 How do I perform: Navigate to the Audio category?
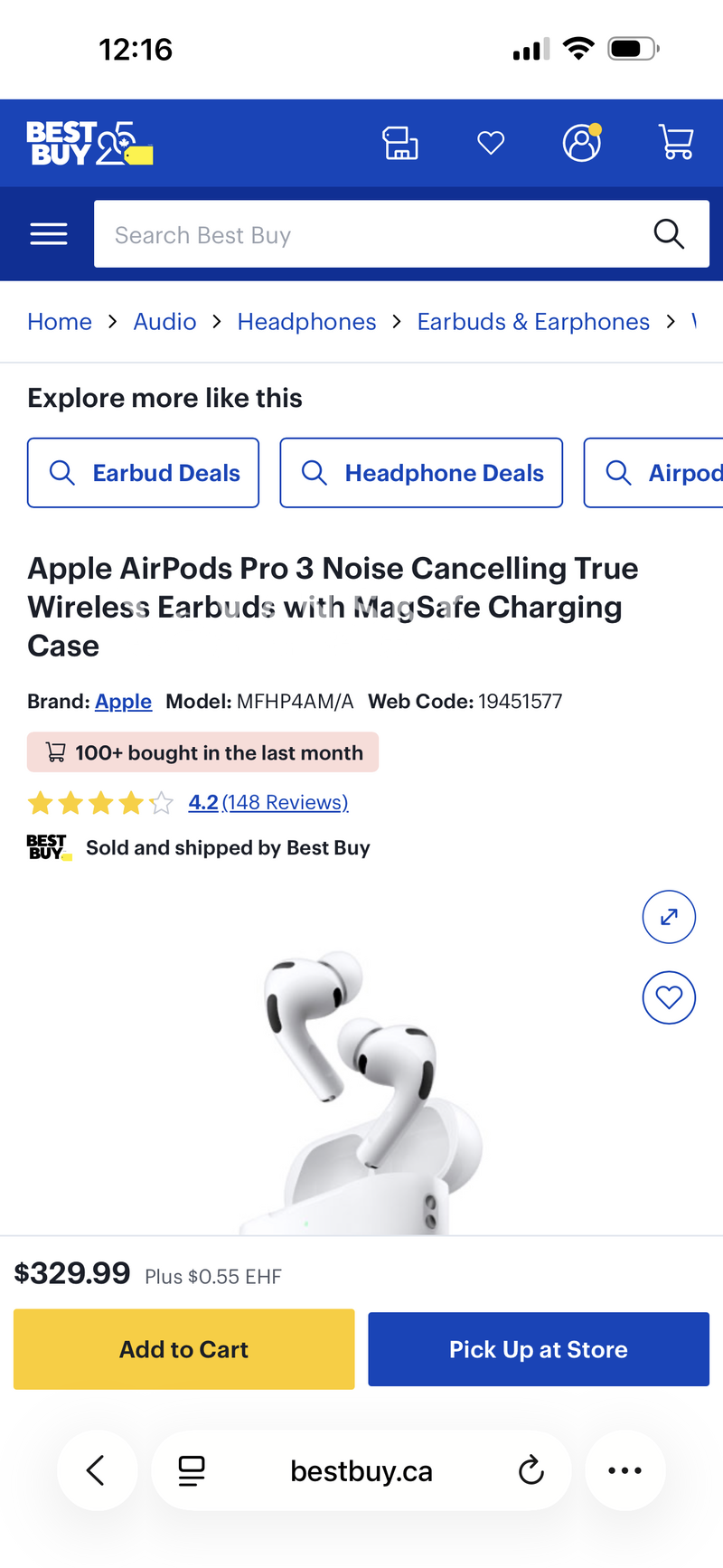coord(164,321)
